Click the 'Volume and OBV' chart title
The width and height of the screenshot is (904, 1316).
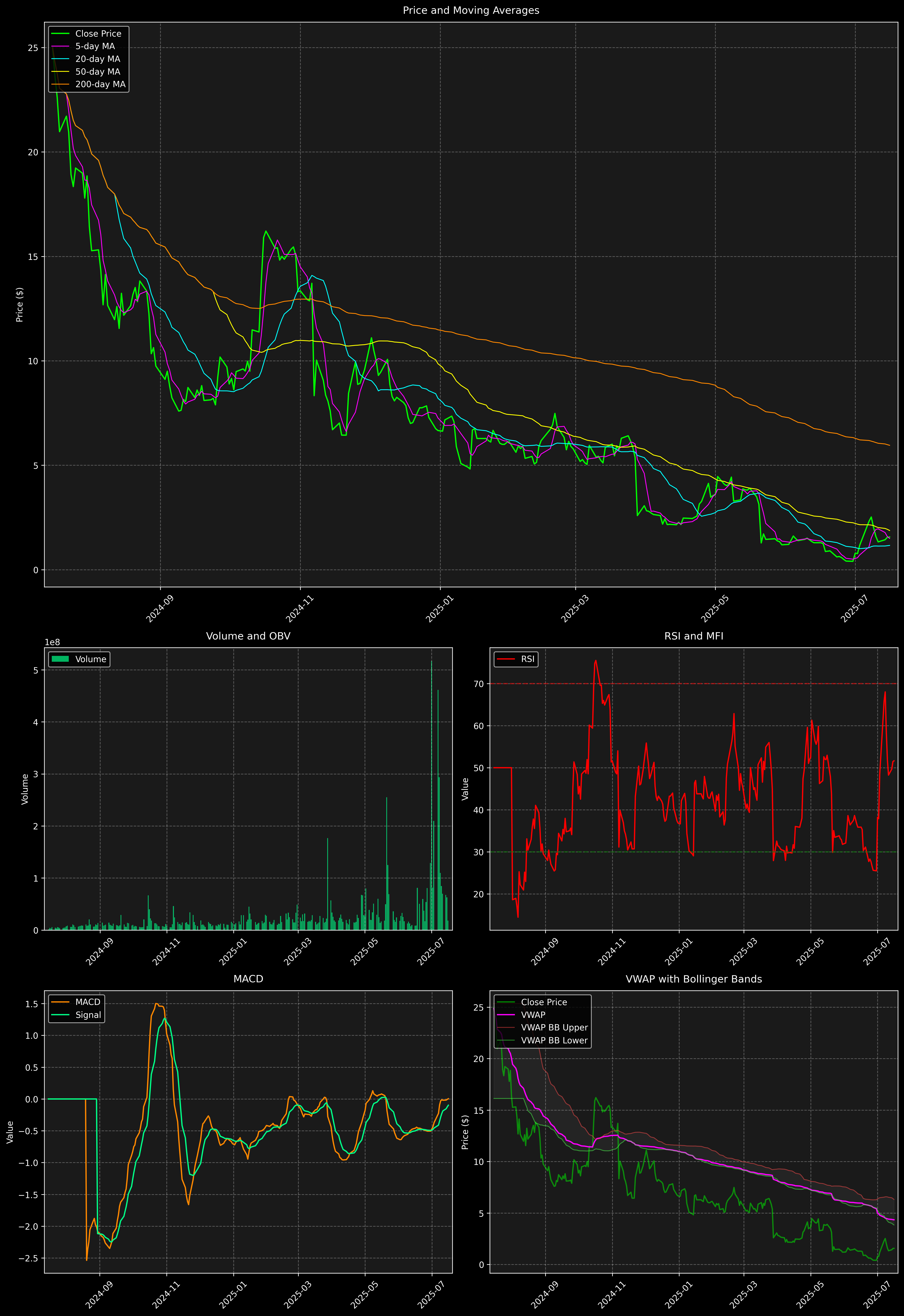248,636
